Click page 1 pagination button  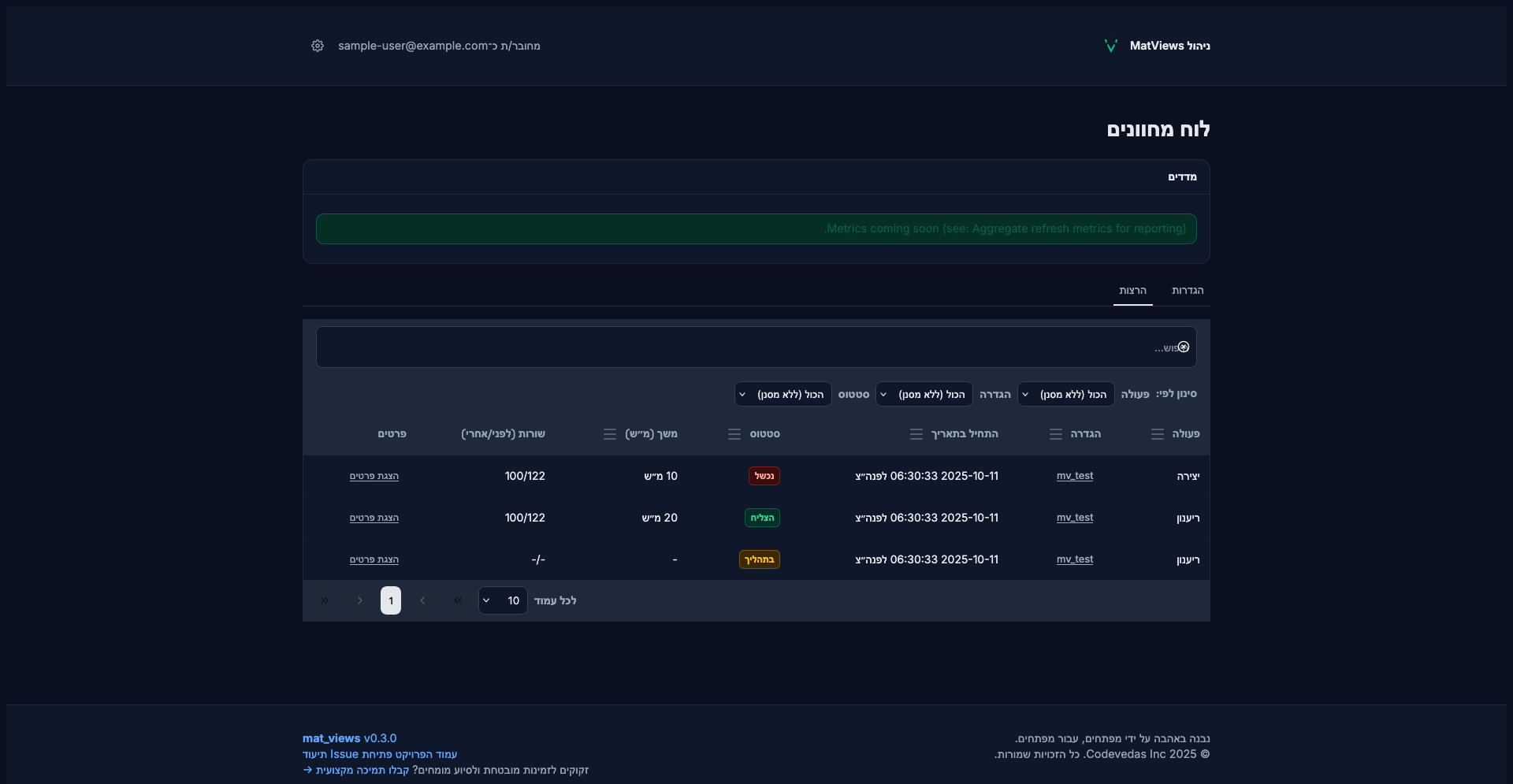point(391,600)
